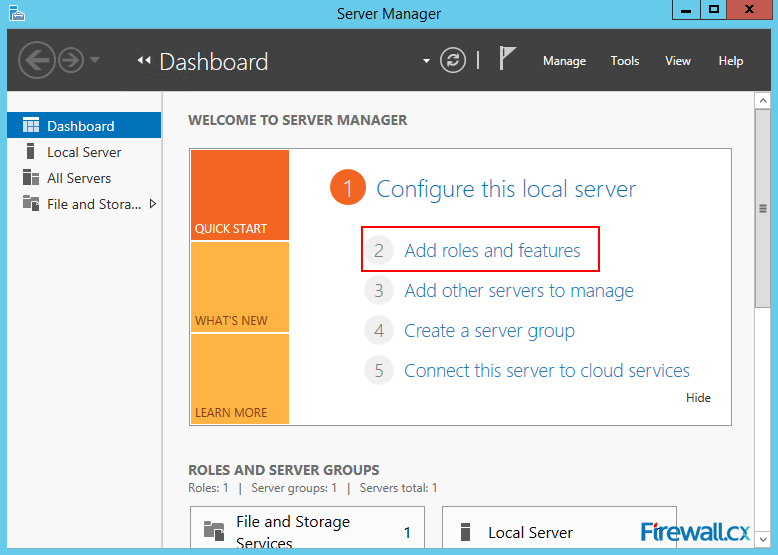Click the step 5 number circle
Image resolution: width=778 pixels, height=555 pixels.
point(379,370)
